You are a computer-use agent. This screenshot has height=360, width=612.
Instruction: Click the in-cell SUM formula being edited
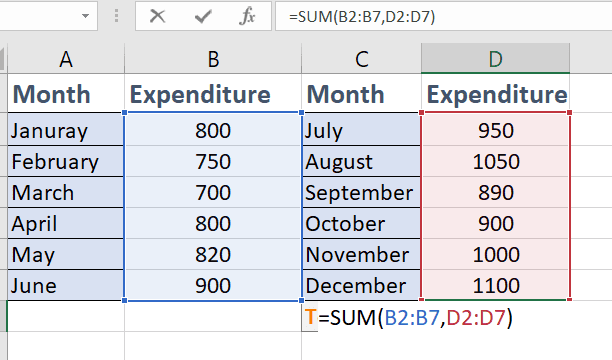(415, 317)
